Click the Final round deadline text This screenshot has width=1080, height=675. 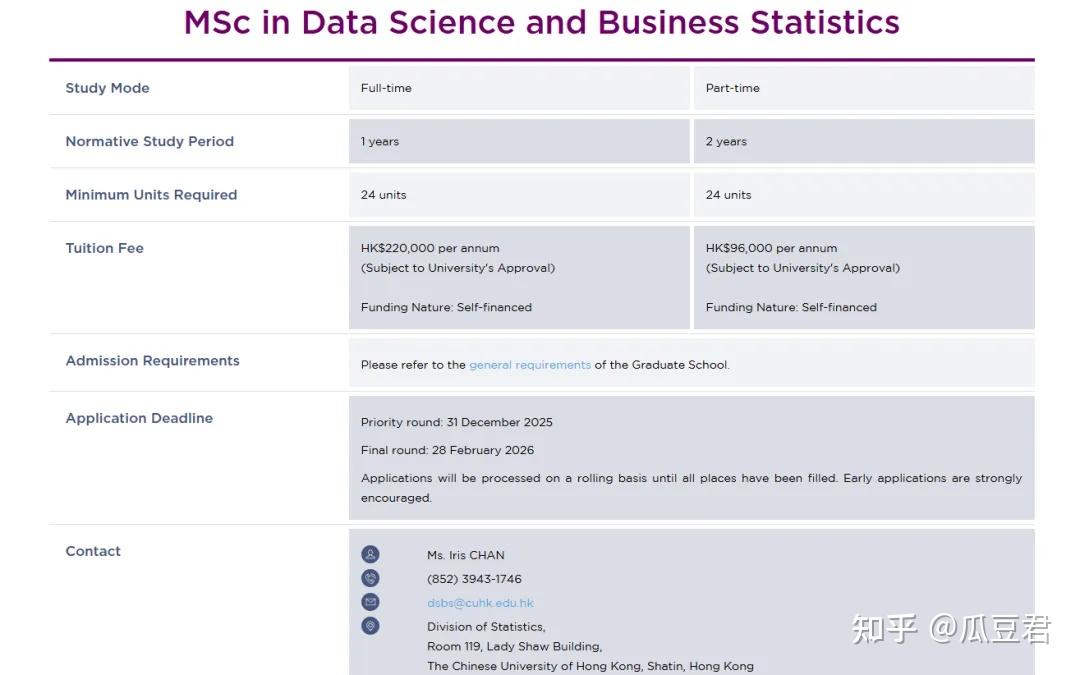click(x=448, y=450)
